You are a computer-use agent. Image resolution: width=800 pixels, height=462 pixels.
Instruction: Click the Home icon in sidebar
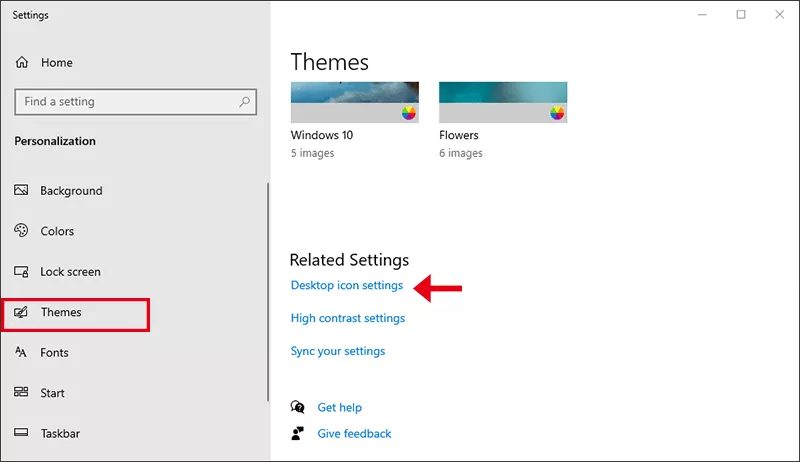pyautogui.click(x=22, y=63)
